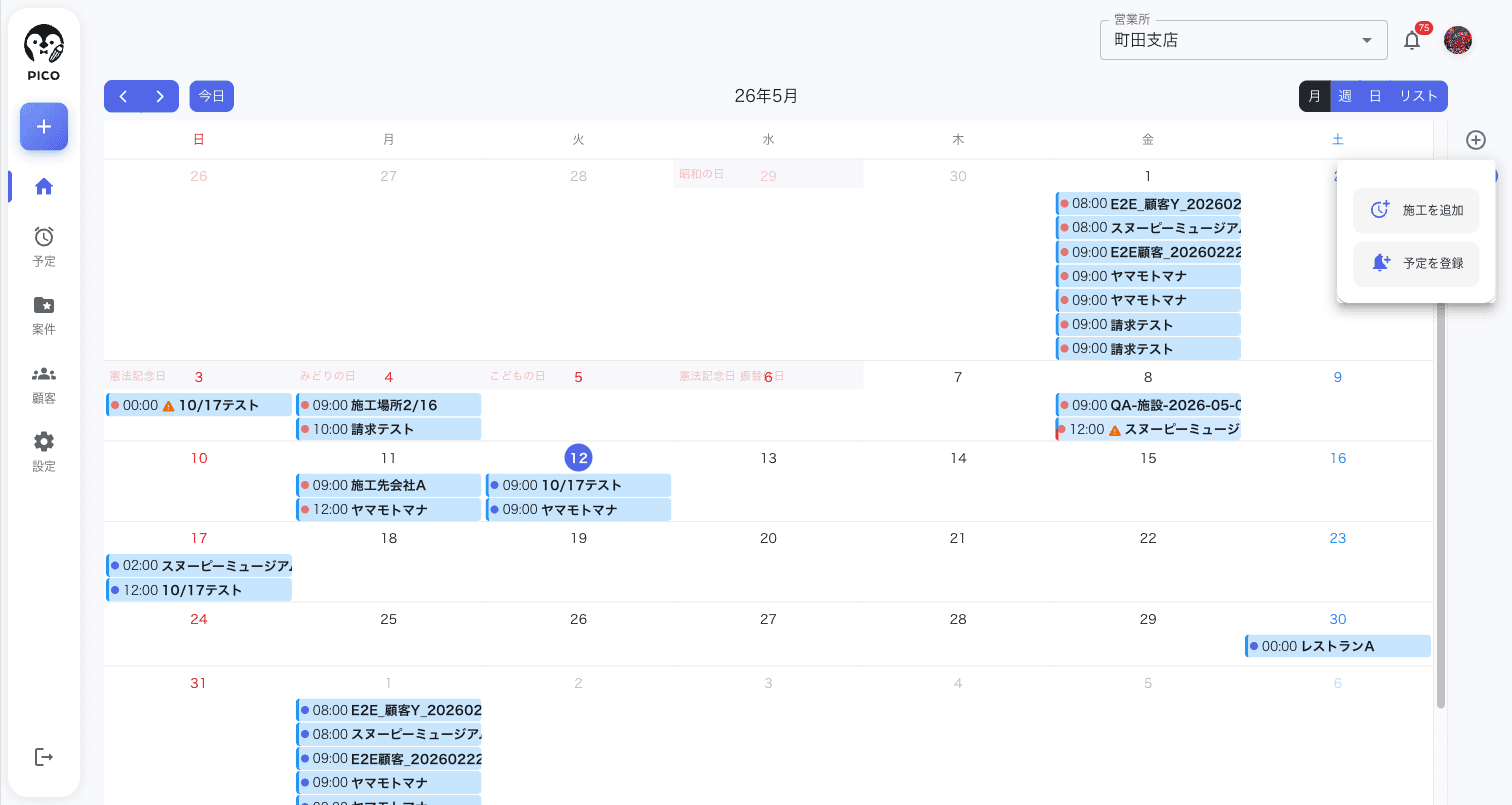This screenshot has height=805, width=1512.
Task: Click the PICO penguin logo
Action: pos(44,54)
